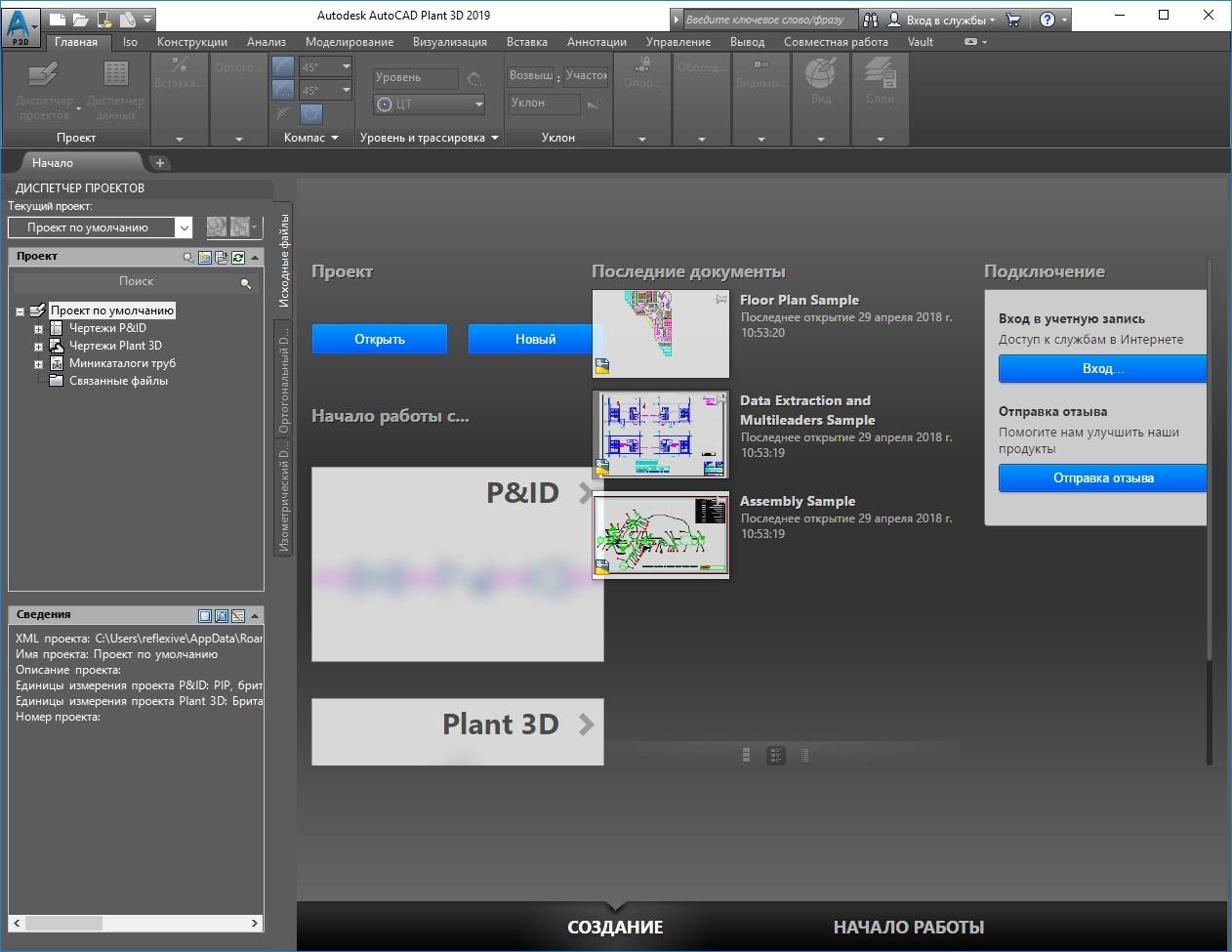Click the Уровень elevation input field

[x=415, y=78]
